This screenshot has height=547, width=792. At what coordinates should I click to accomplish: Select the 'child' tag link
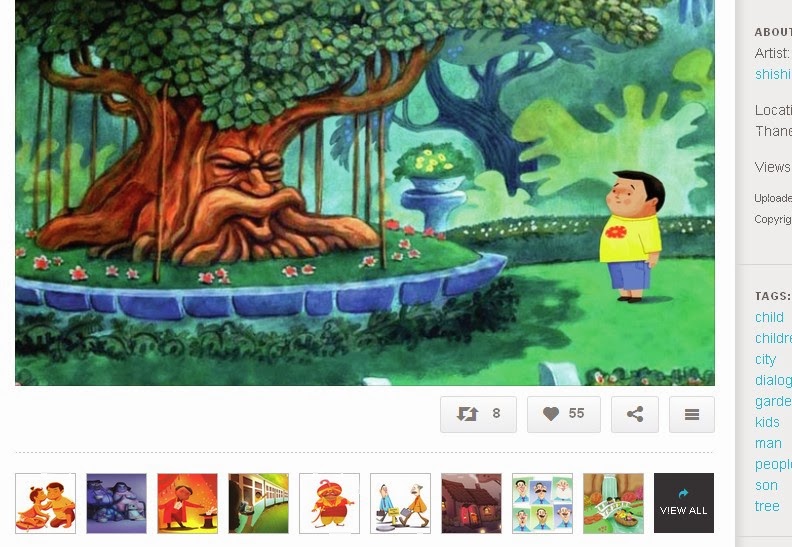(x=769, y=317)
